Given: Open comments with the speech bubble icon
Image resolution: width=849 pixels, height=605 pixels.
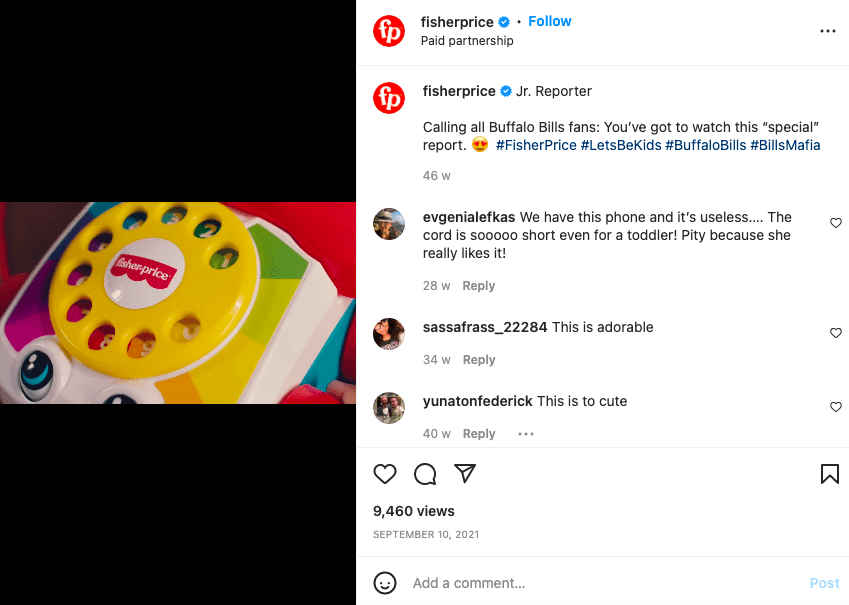Looking at the screenshot, I should click(425, 474).
